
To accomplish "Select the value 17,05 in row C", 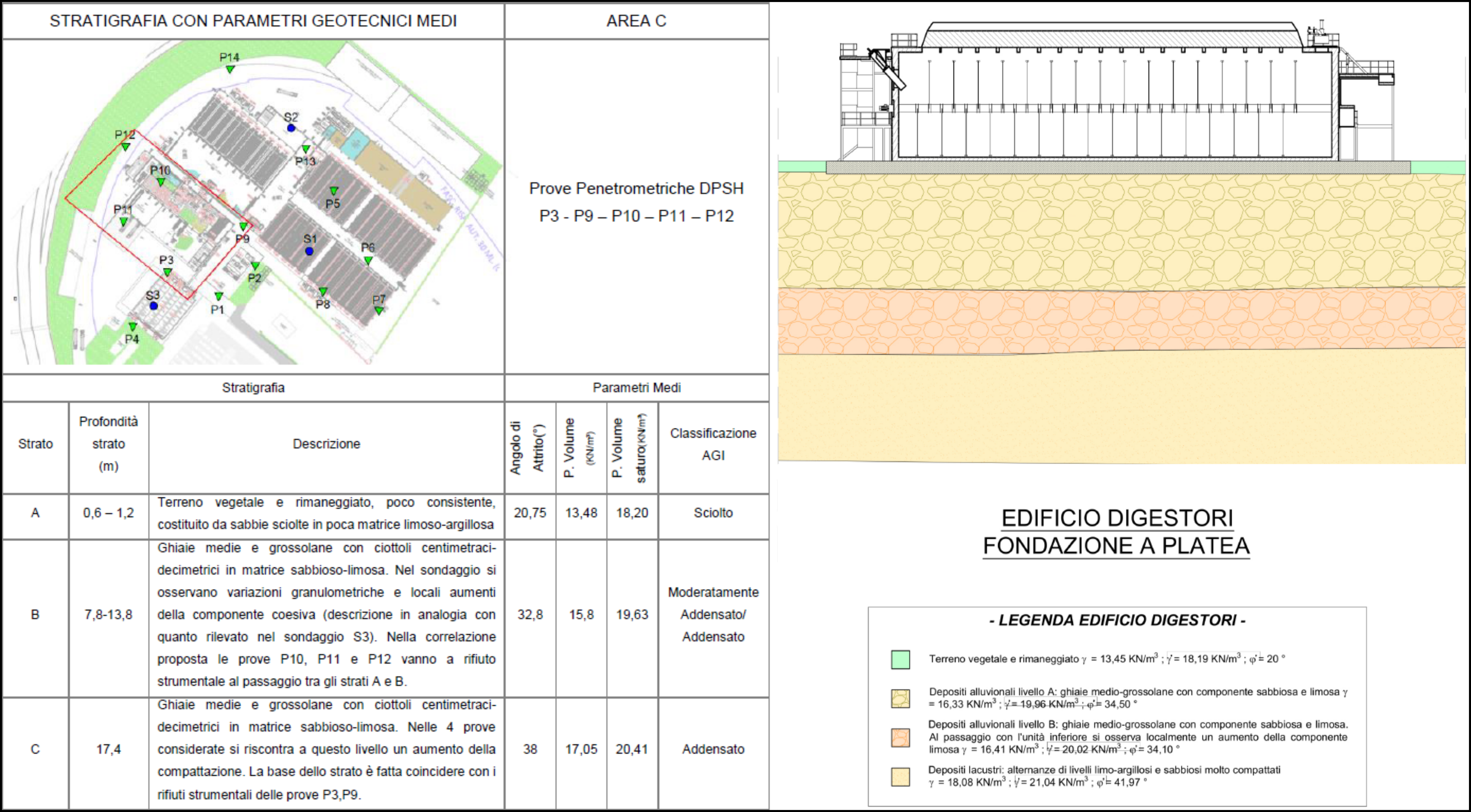I will click(581, 749).
